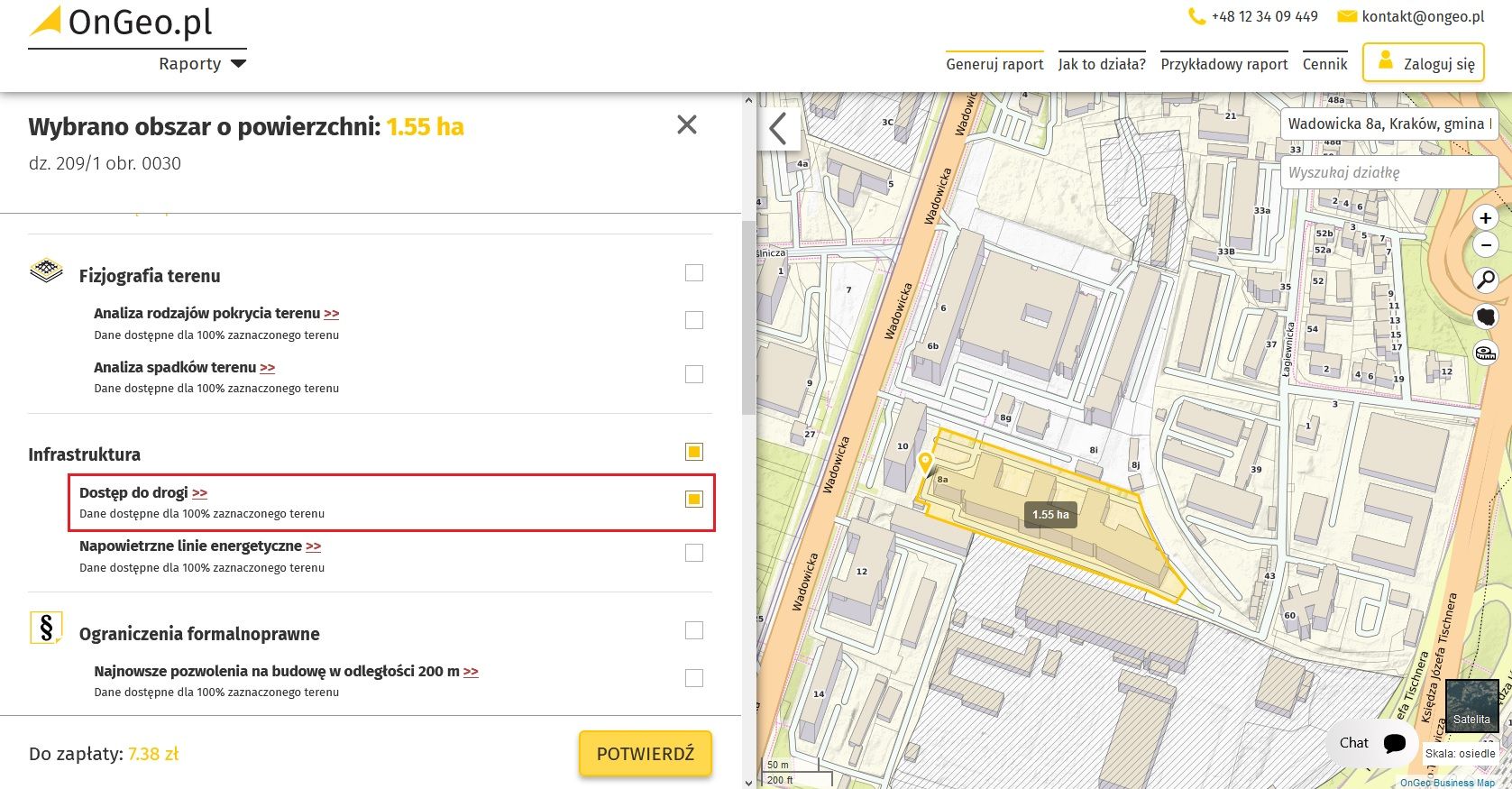Click the yellow location pin marker

pos(925,463)
